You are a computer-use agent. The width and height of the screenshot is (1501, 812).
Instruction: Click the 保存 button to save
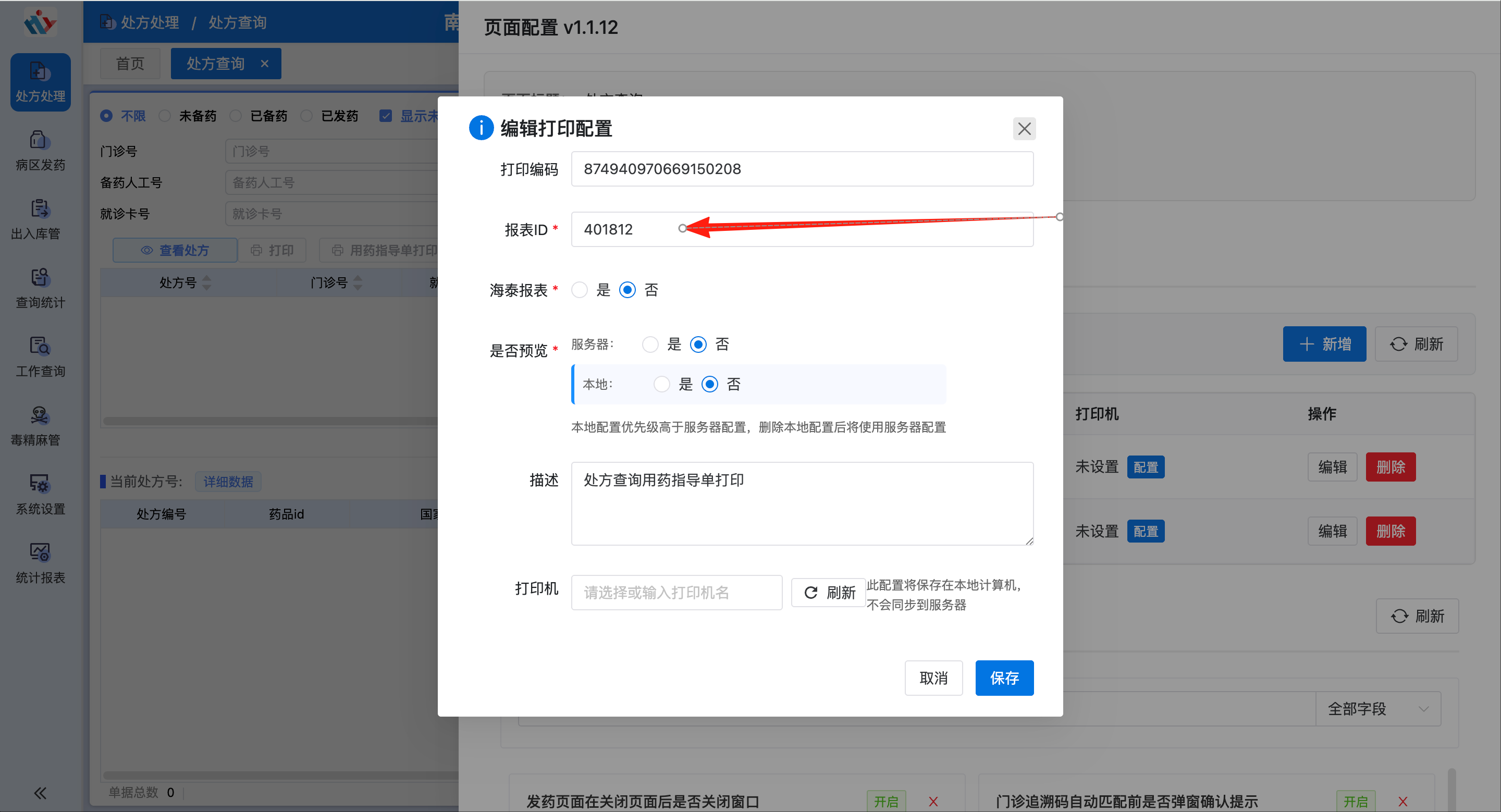(1004, 678)
